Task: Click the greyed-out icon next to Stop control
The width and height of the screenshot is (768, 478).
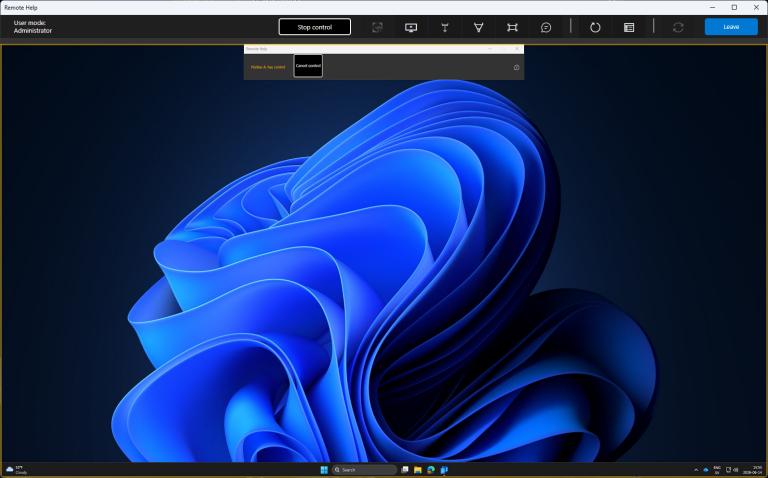Action: click(377, 27)
